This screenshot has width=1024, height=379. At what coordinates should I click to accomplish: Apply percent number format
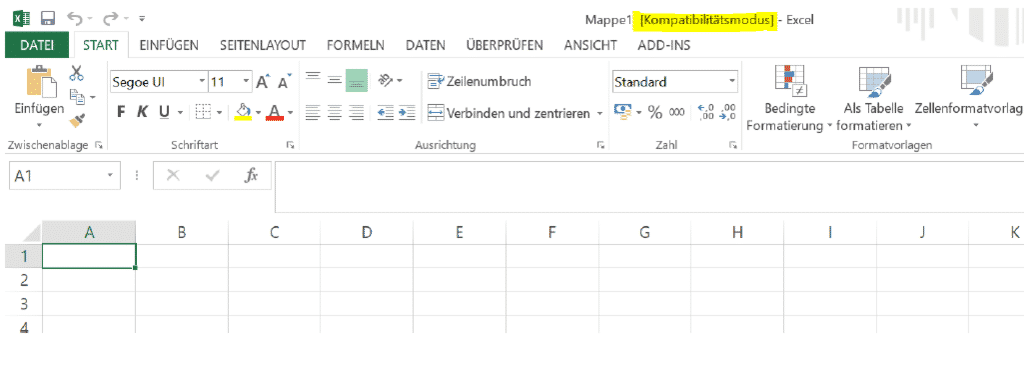pyautogui.click(x=655, y=113)
